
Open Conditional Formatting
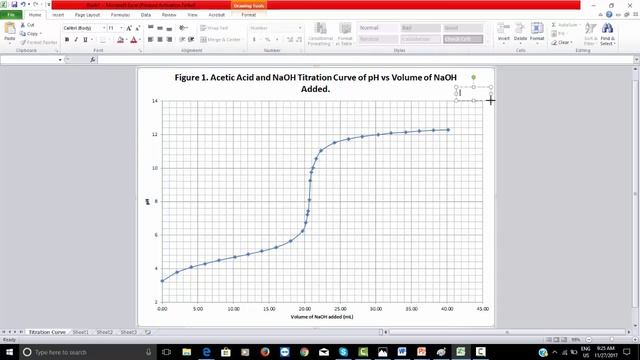point(320,34)
